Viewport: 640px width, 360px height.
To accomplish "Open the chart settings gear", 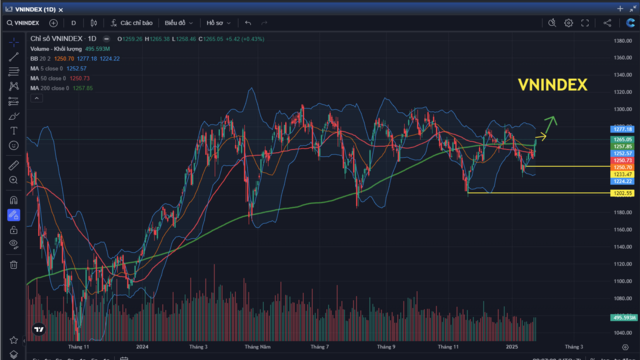I will tap(568, 23).
